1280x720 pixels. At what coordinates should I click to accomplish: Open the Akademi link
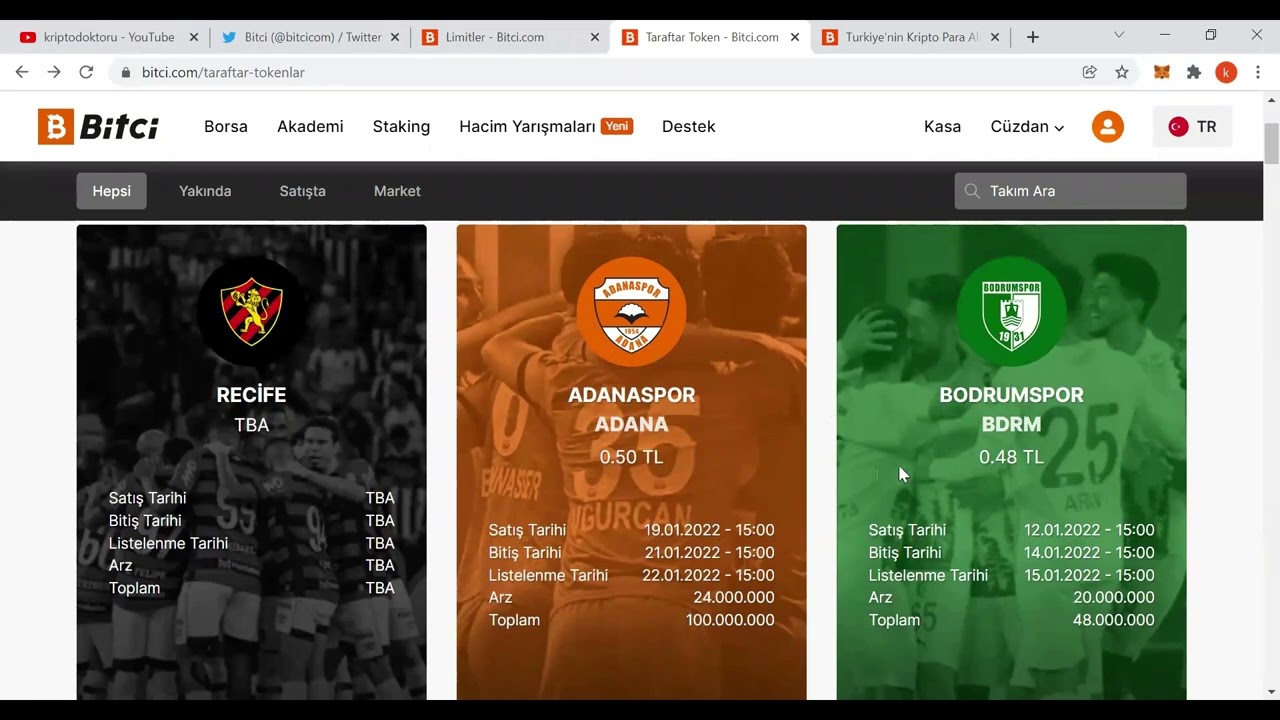[x=310, y=127]
